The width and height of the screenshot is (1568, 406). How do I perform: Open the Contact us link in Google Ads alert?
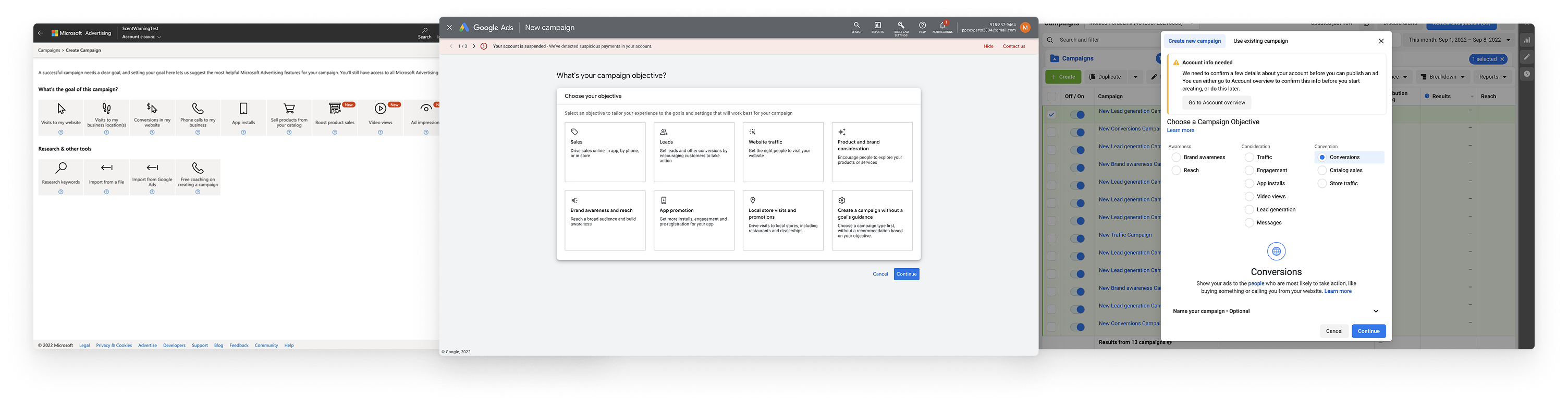[1013, 46]
